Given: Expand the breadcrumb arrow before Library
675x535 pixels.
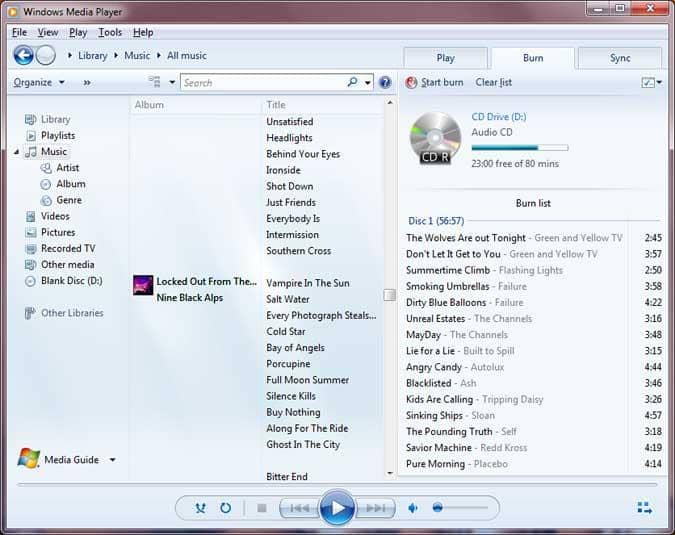Looking at the screenshot, I should (x=70, y=56).
